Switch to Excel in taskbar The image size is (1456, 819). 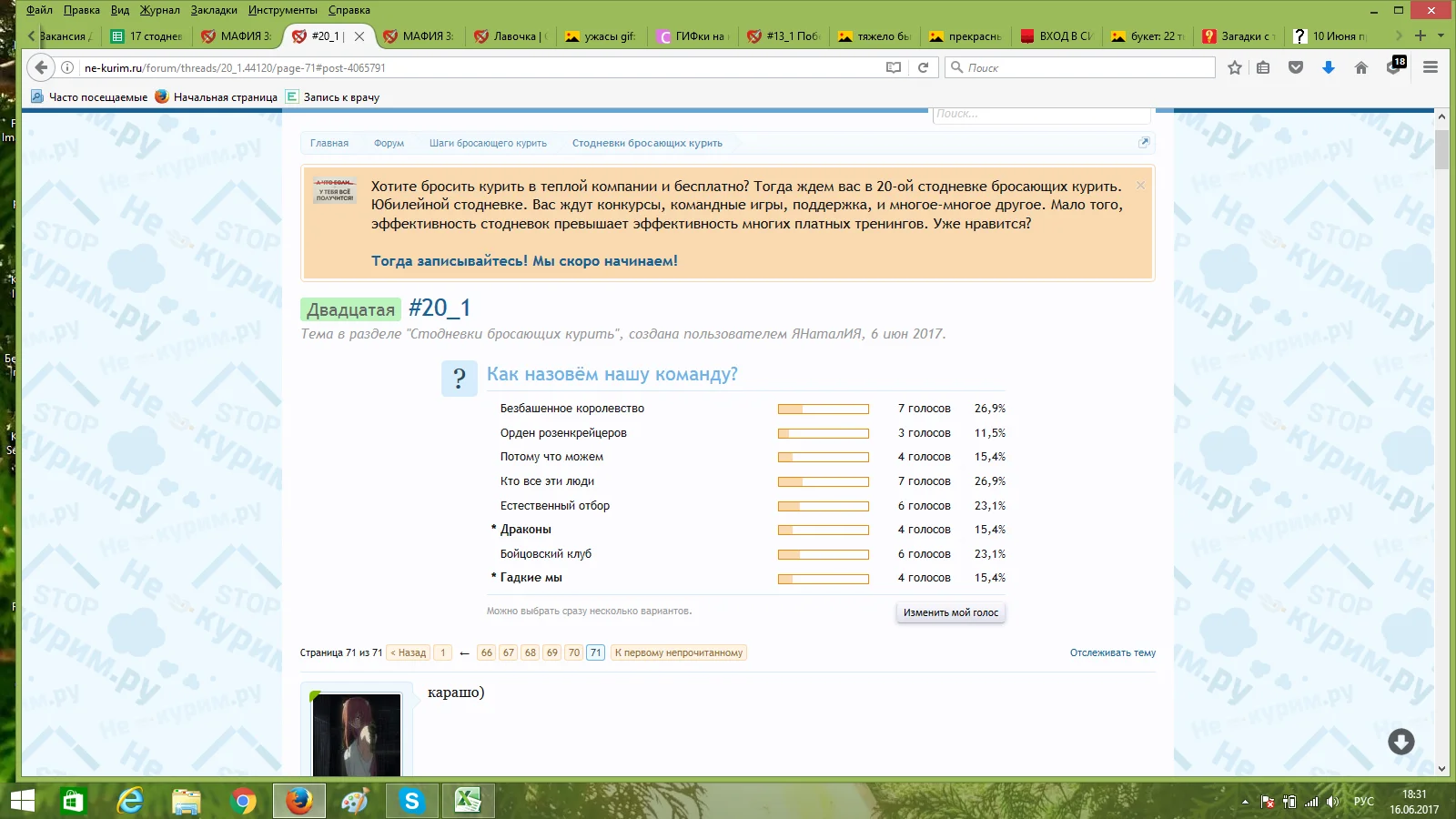(468, 801)
